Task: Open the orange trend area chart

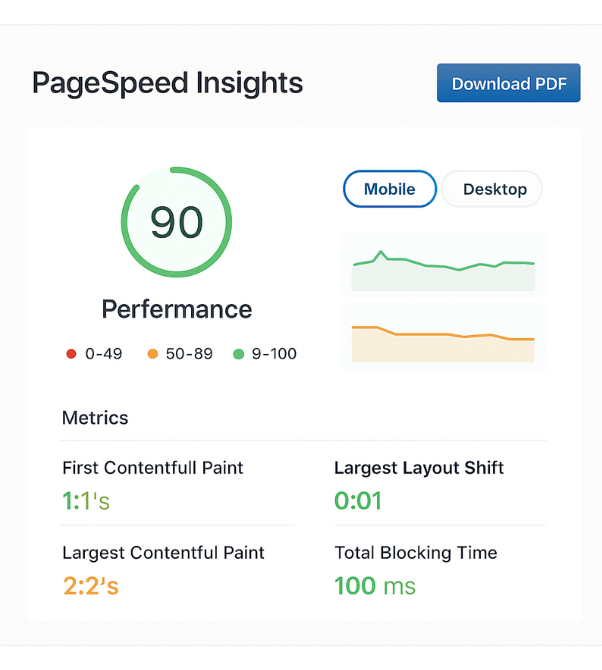Action: tap(443, 338)
